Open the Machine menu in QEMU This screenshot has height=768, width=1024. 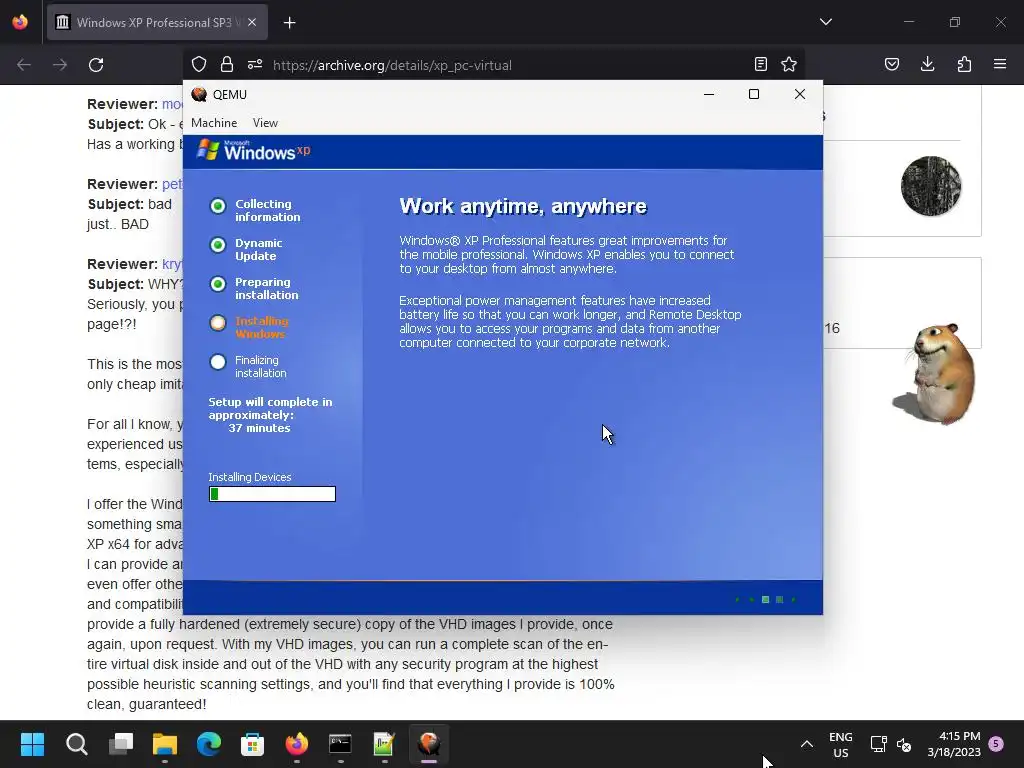[214, 123]
